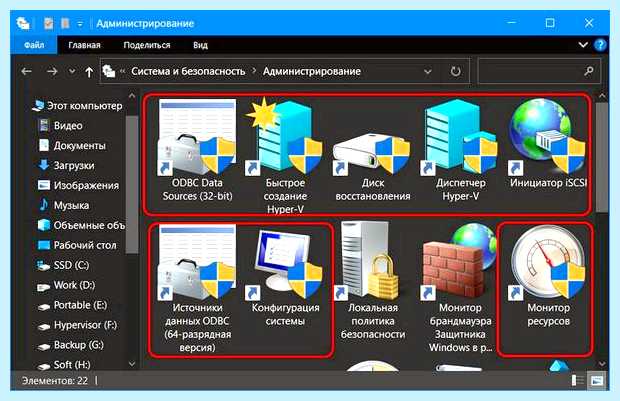
Task: Click the Portable (E:) drive icon
Action: point(43,306)
